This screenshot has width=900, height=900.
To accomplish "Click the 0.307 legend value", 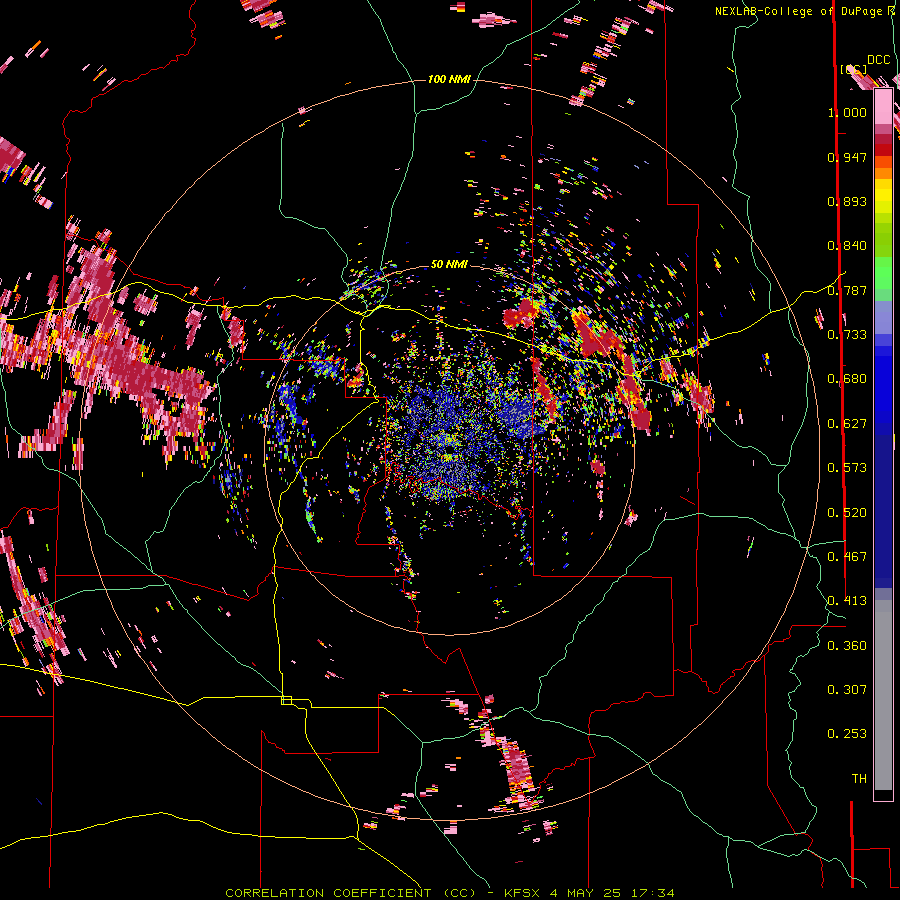I will (847, 689).
